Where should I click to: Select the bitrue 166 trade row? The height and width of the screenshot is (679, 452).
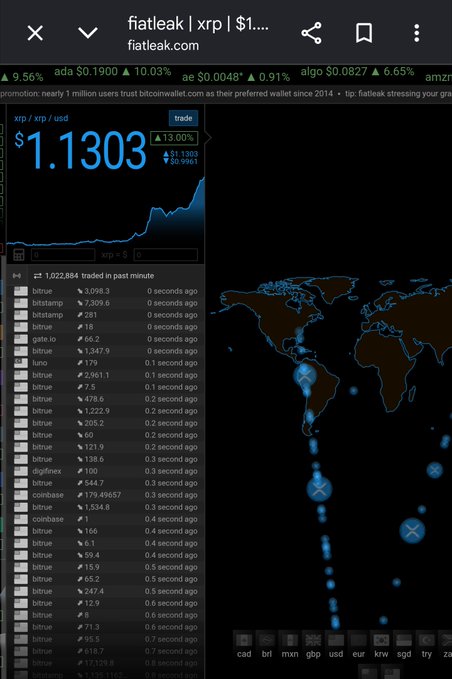click(106, 531)
